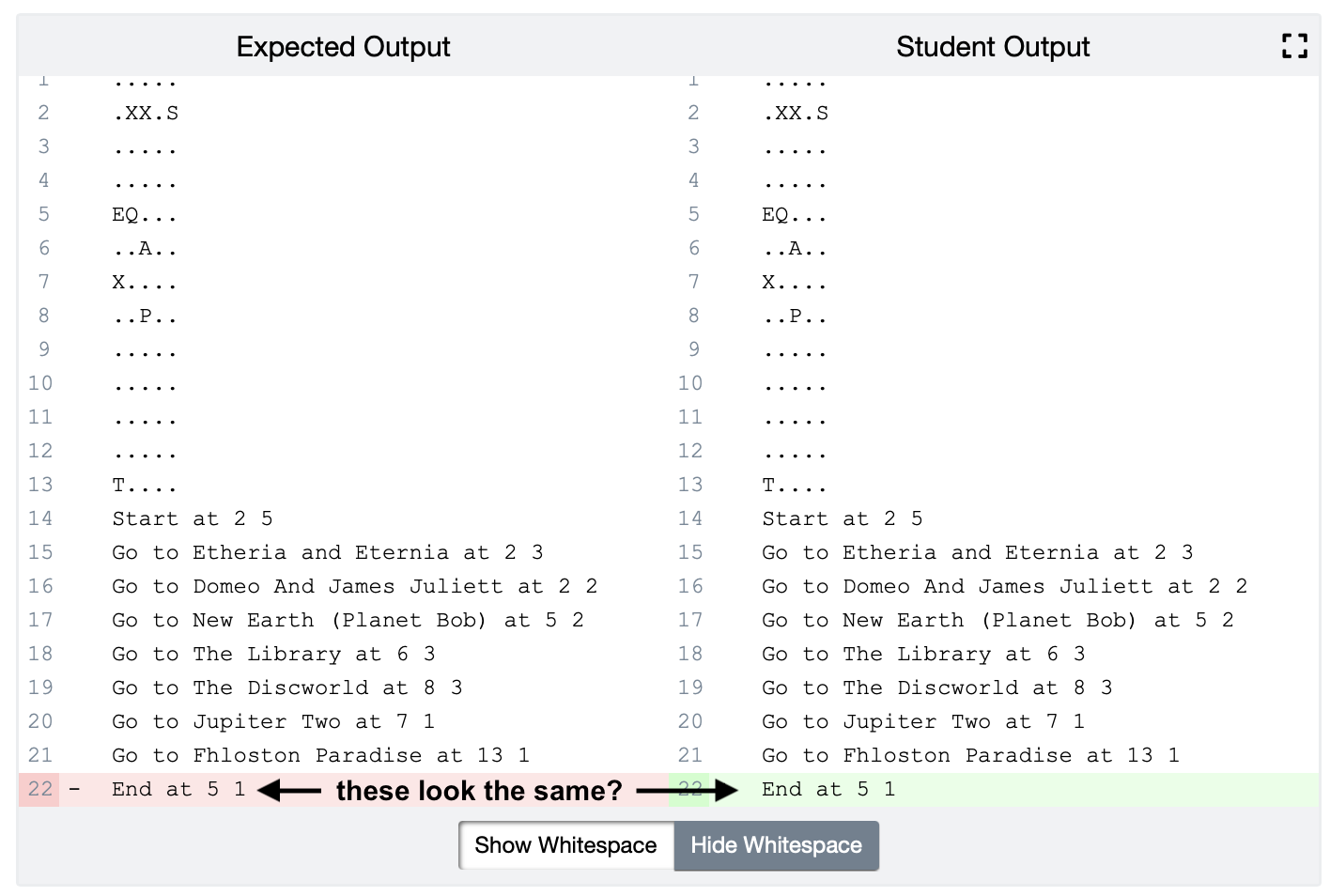1330x896 pixels.
Task: Click student line number 14
Action: 690,518
